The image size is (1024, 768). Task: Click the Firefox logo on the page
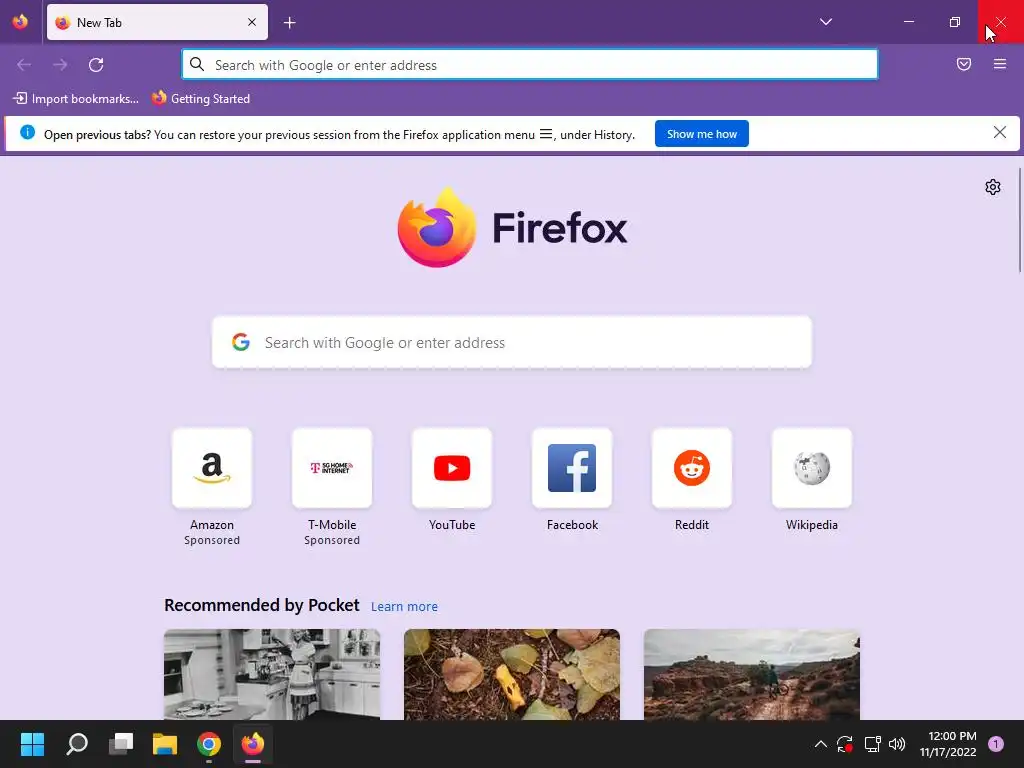coord(437,227)
